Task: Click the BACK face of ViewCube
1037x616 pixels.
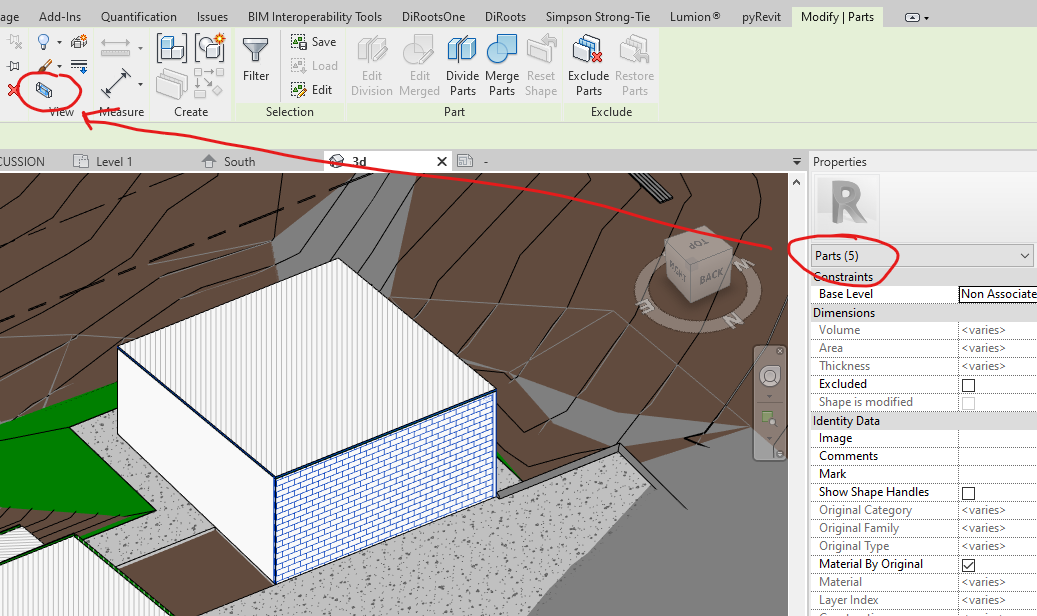Action: [712, 277]
